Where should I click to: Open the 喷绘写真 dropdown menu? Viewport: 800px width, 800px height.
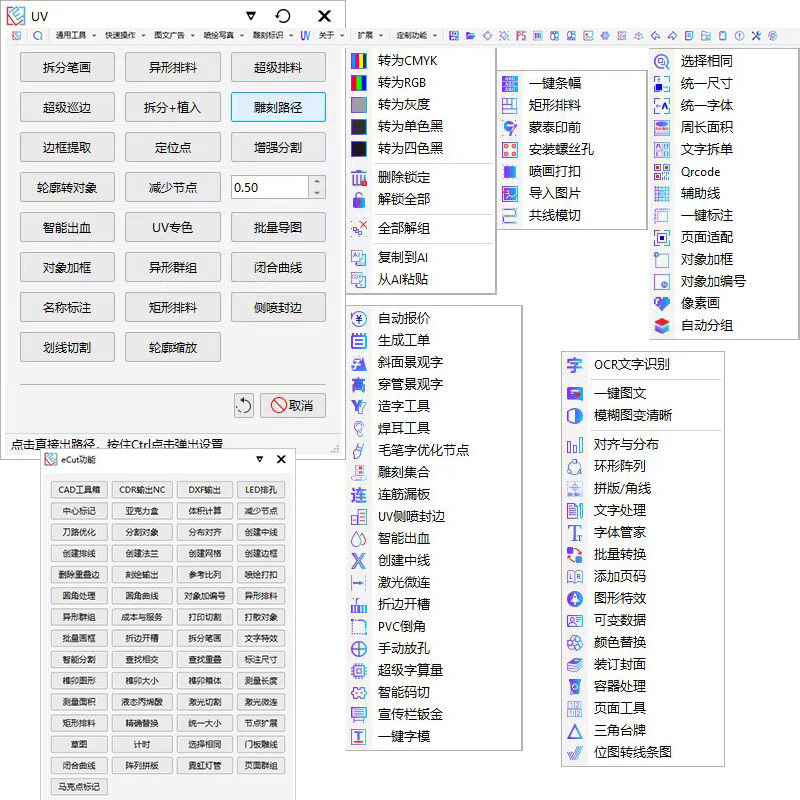223,35
